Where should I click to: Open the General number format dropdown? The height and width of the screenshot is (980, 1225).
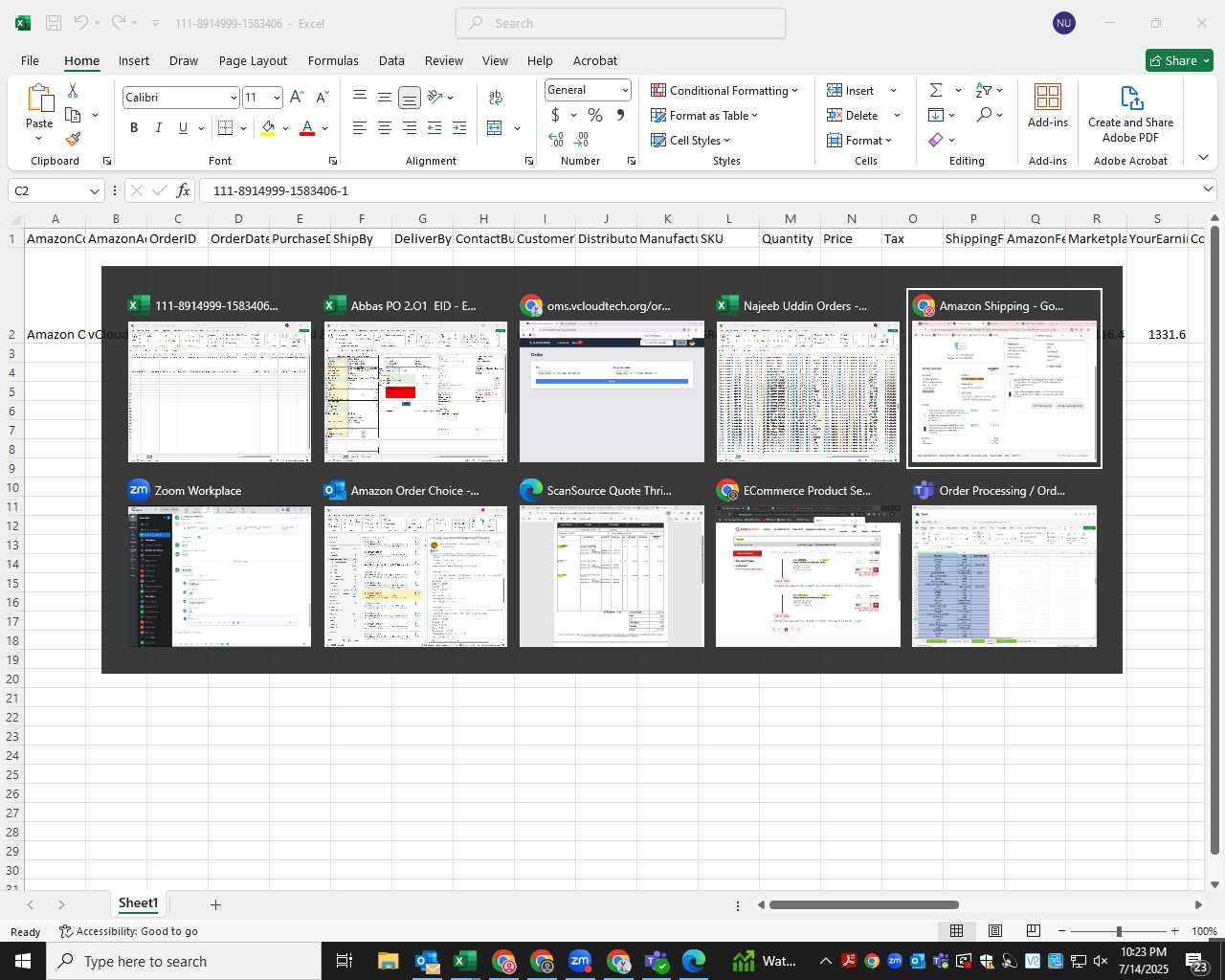(625, 90)
